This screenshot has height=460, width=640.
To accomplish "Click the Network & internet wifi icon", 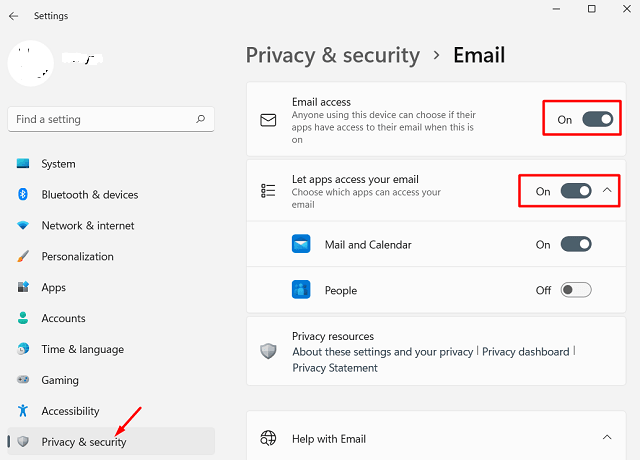I will pos(23,226).
